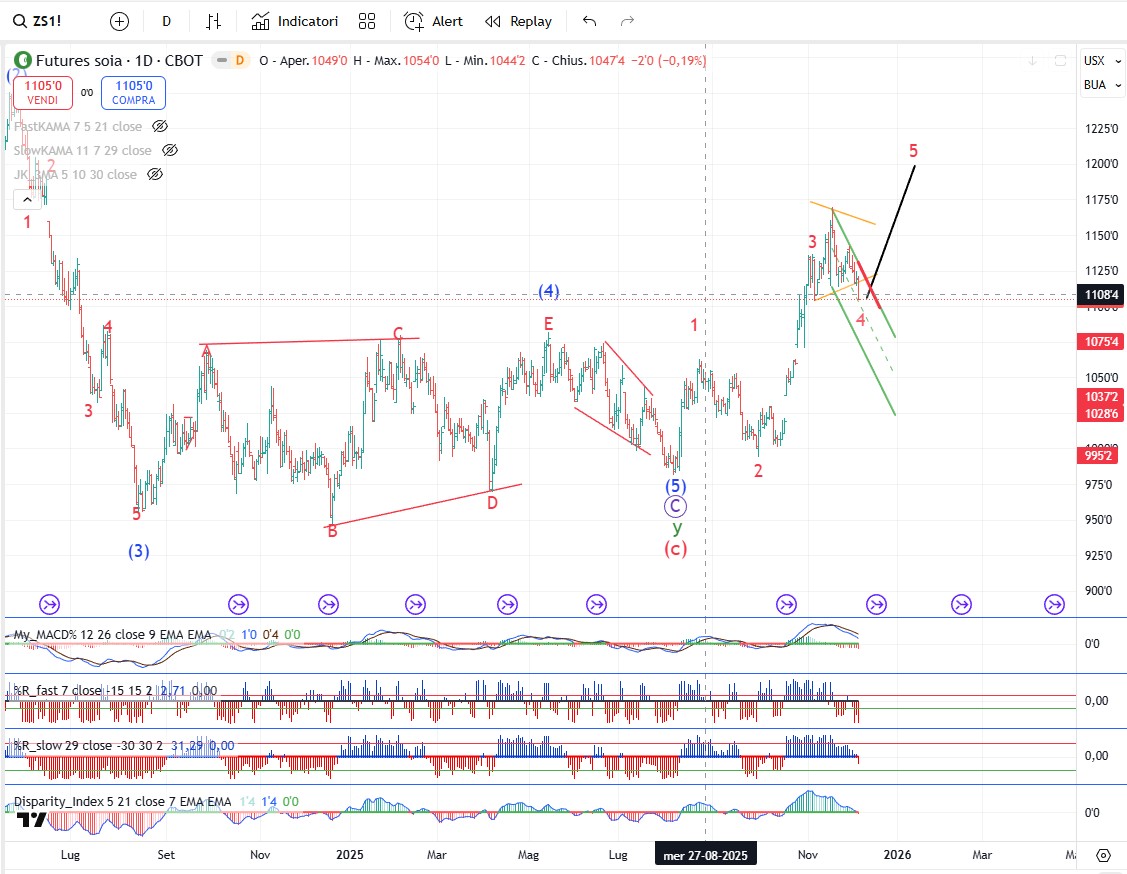The height and width of the screenshot is (874, 1127).
Task: Click the add symbol plus icon
Action: click(x=119, y=21)
